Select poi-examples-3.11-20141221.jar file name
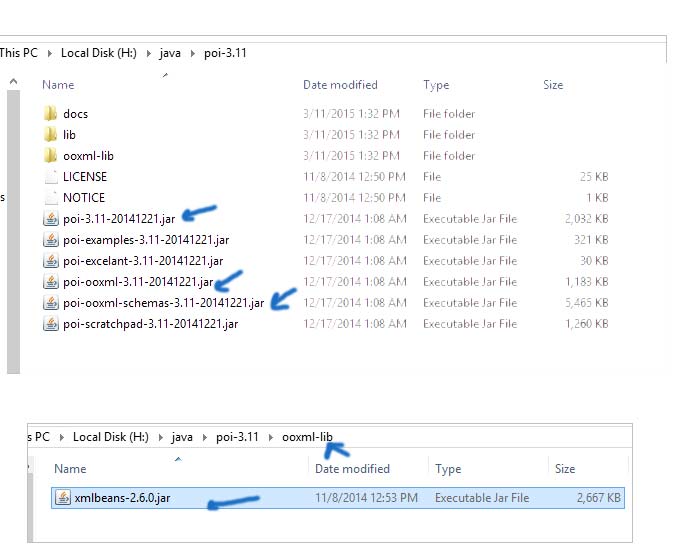673x555 pixels. (x=146, y=240)
